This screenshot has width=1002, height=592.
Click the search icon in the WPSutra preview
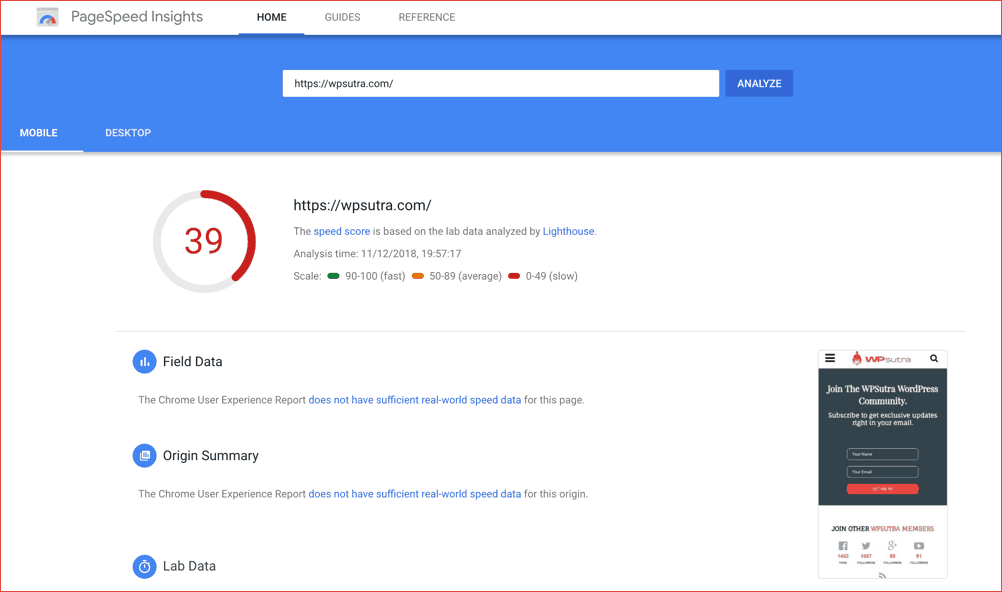934,358
